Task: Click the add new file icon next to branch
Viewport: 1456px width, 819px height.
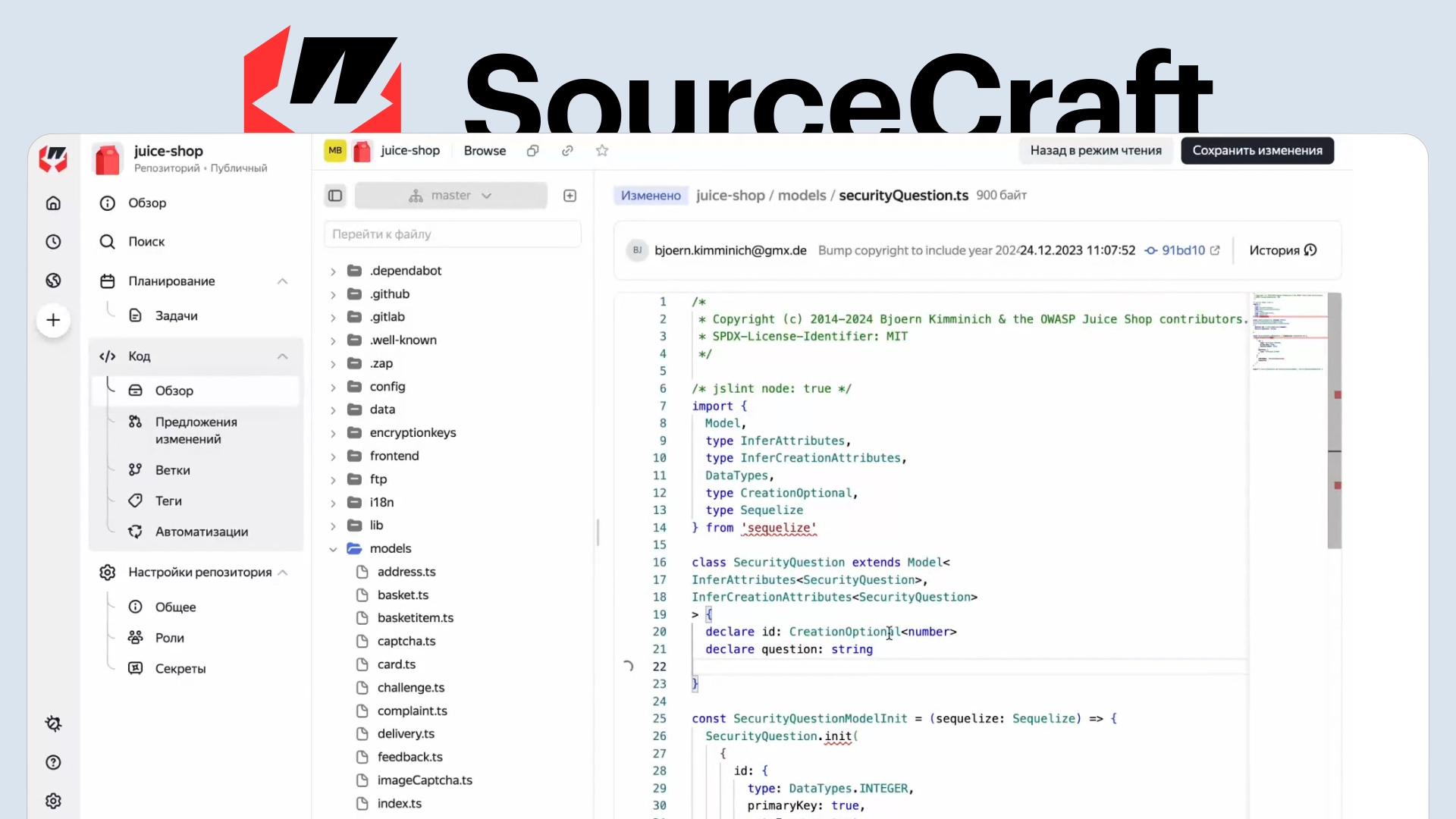Action: coord(570,196)
